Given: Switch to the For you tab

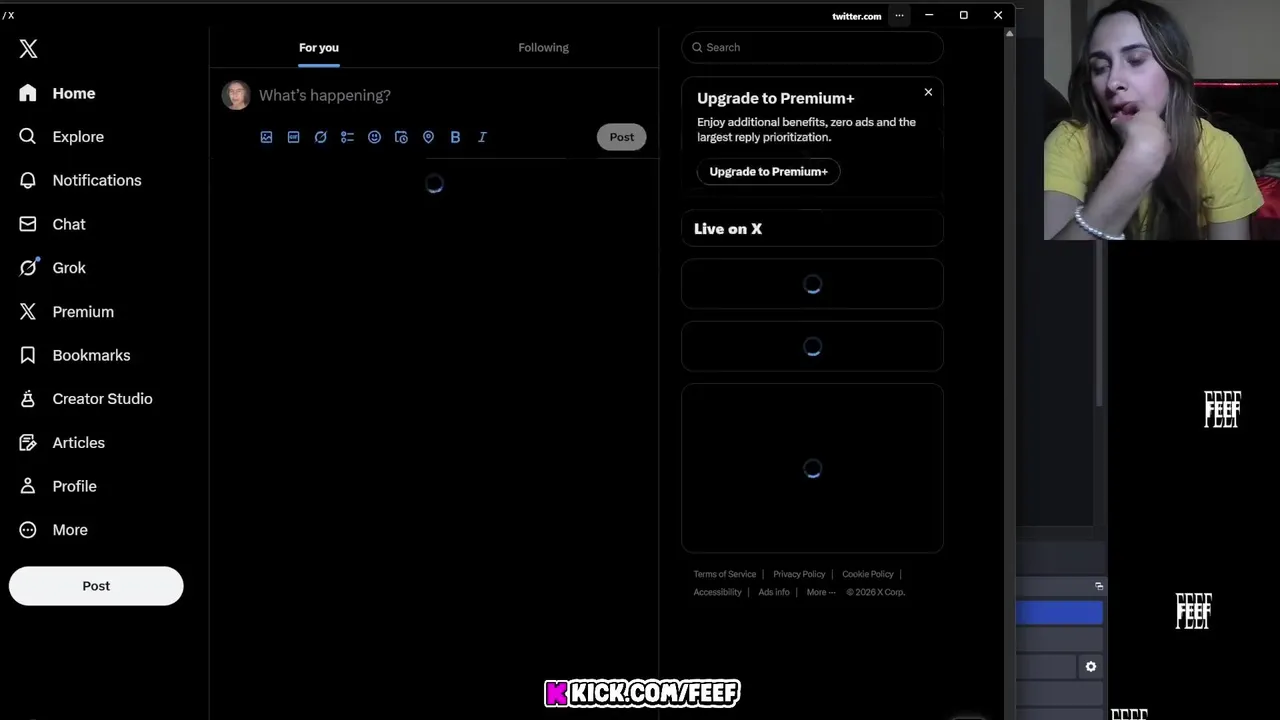Looking at the screenshot, I should click(319, 47).
